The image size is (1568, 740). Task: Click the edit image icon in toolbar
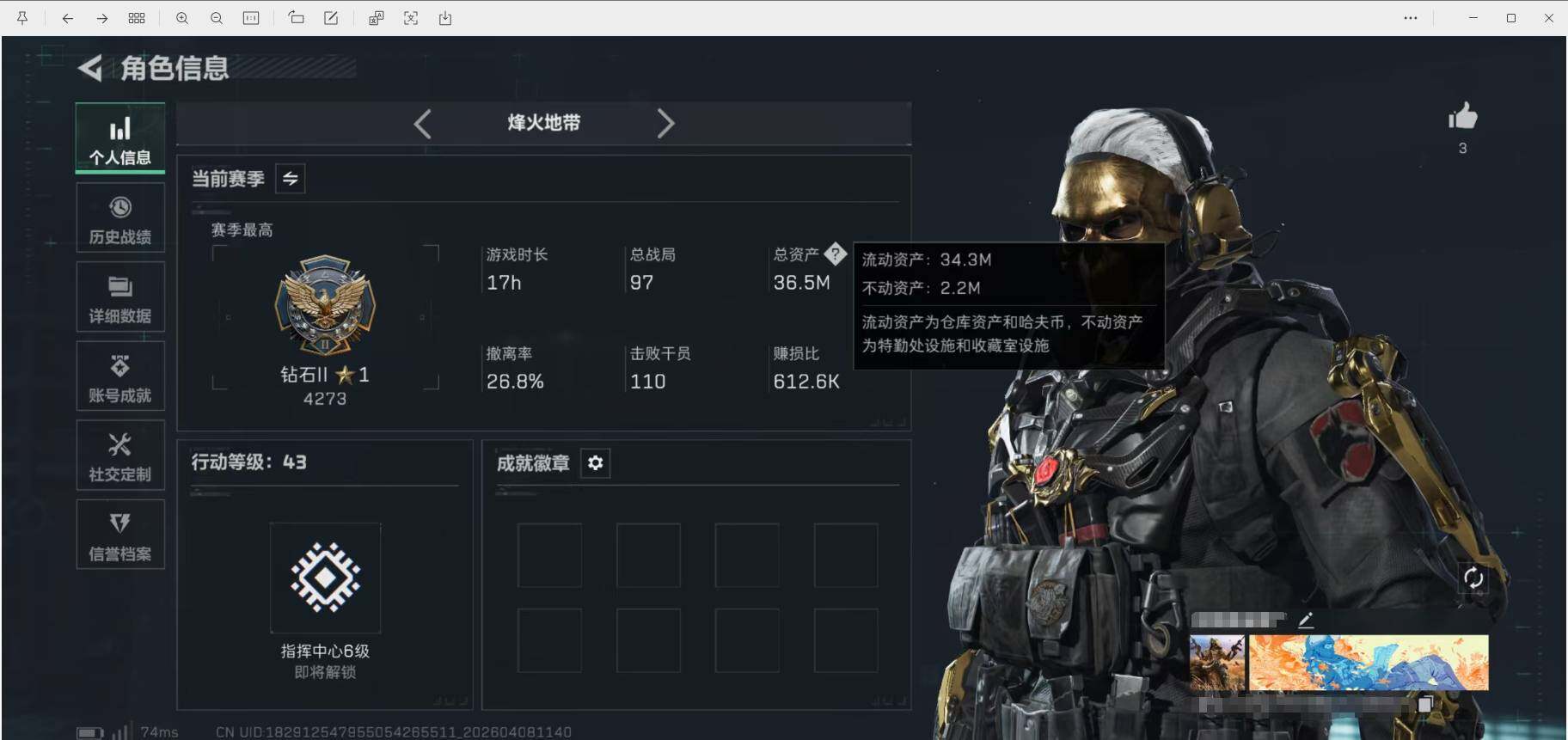[x=331, y=18]
